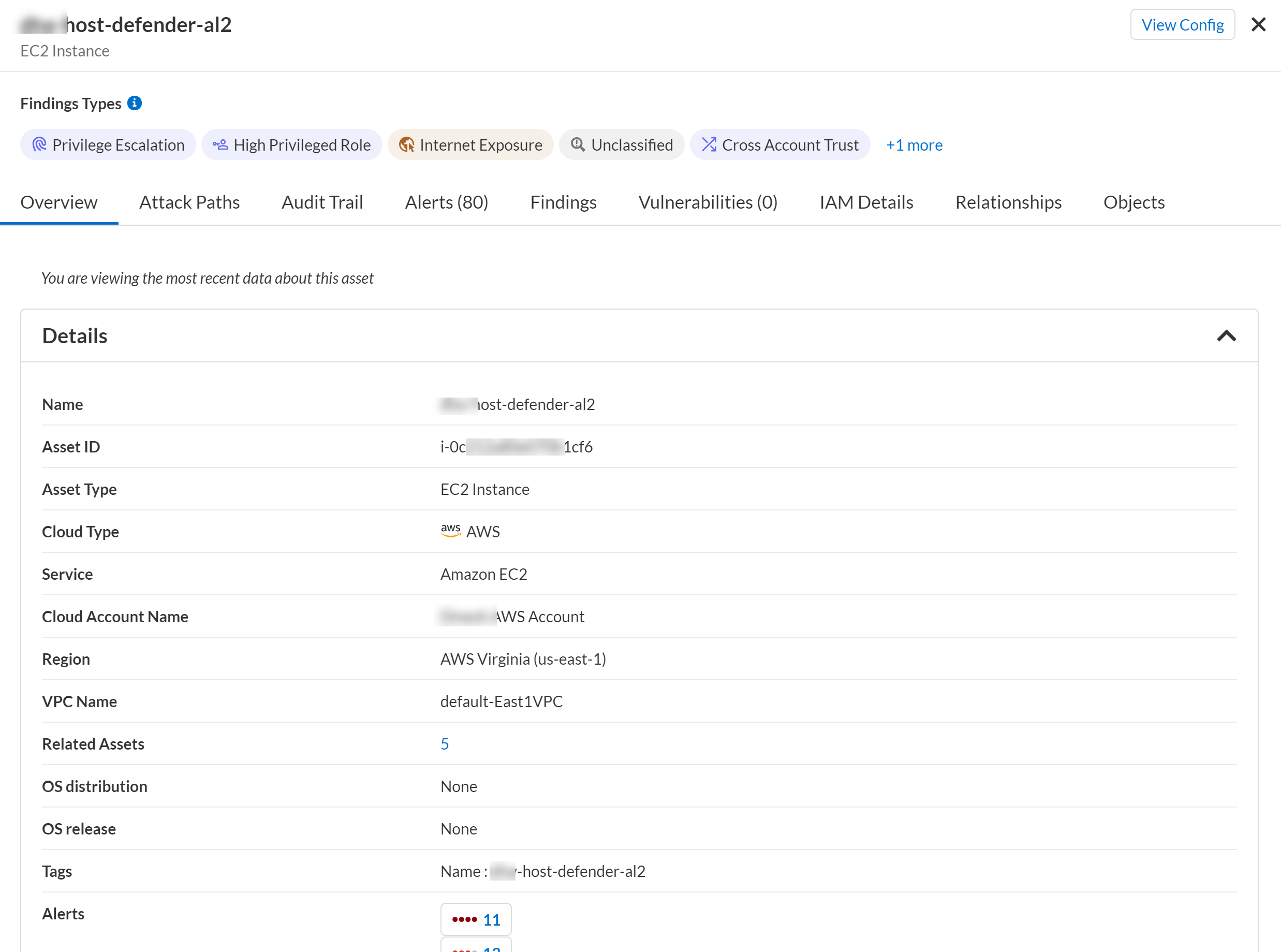Screen dimensions: 1281x952
Task: Click the OS release value None
Action: 459,829
